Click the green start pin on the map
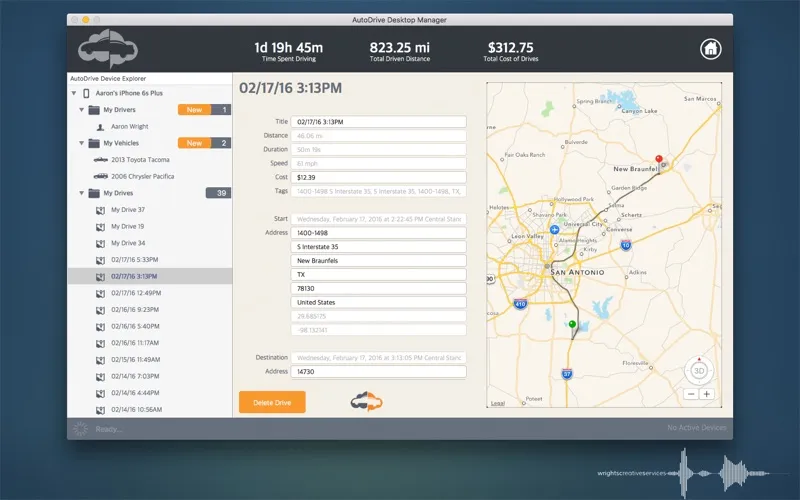The height and width of the screenshot is (500, 800). (x=572, y=324)
